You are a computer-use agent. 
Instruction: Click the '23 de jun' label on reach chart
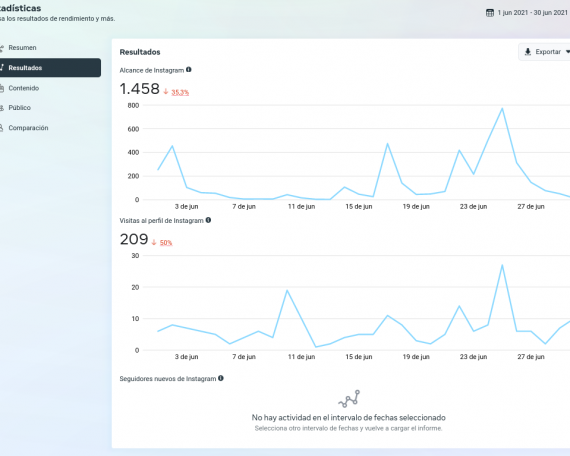(x=473, y=207)
